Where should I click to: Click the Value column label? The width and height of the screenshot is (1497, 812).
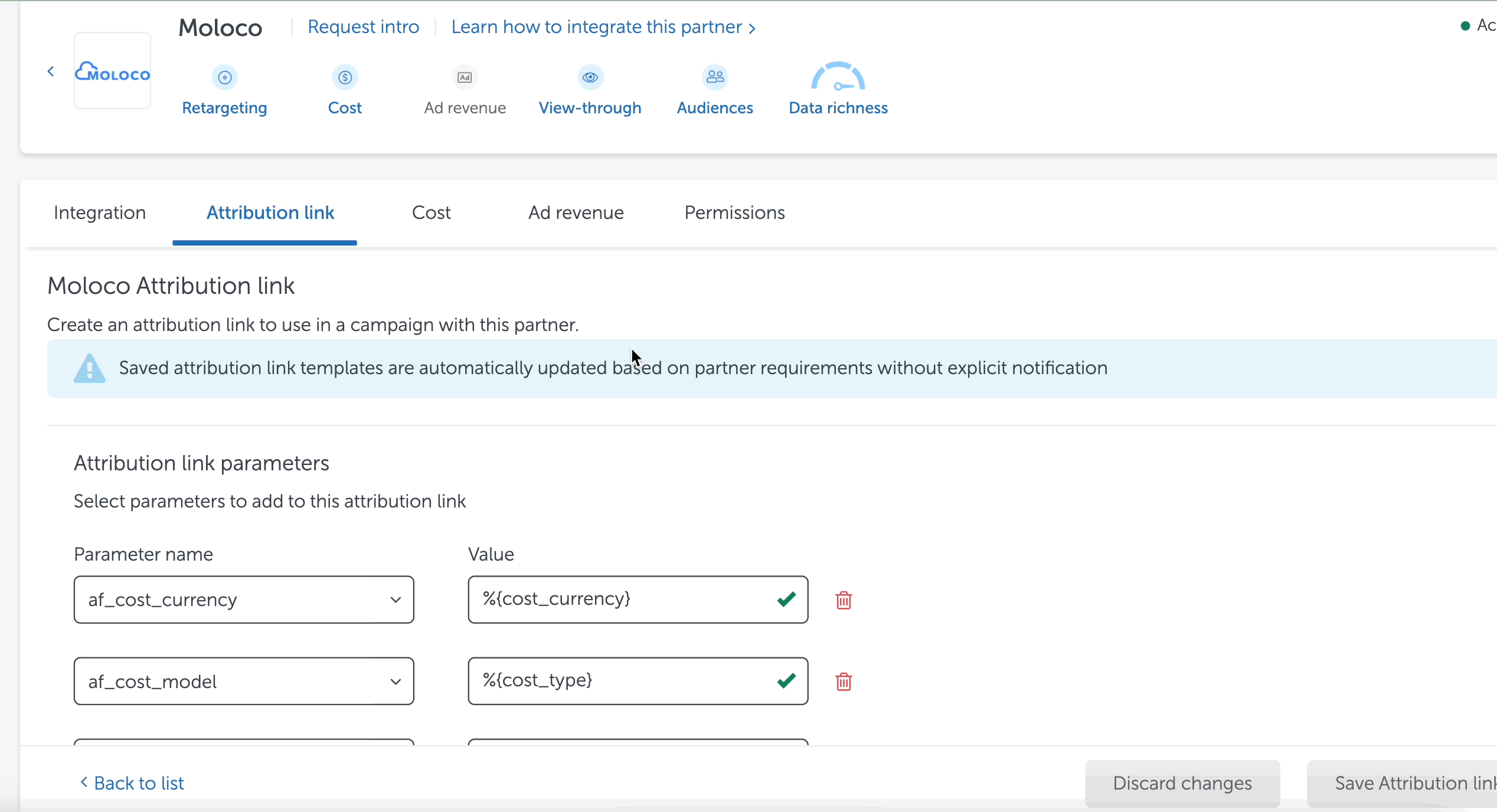tap(491, 554)
